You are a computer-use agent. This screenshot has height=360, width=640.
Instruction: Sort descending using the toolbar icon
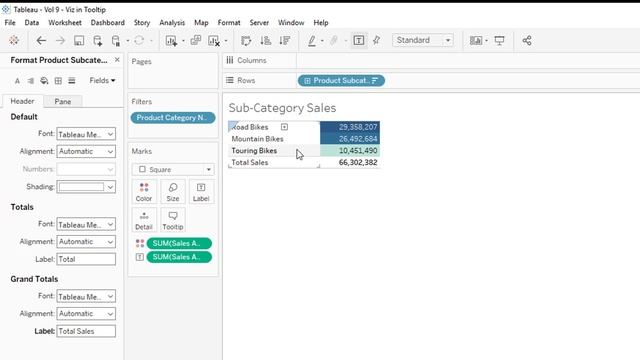tap(284, 40)
